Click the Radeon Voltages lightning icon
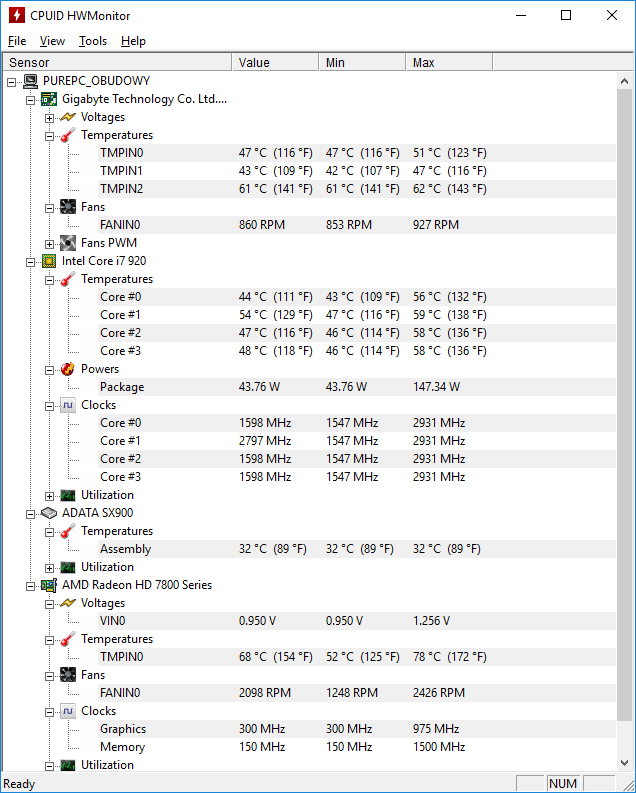The image size is (636, 793). 68,603
